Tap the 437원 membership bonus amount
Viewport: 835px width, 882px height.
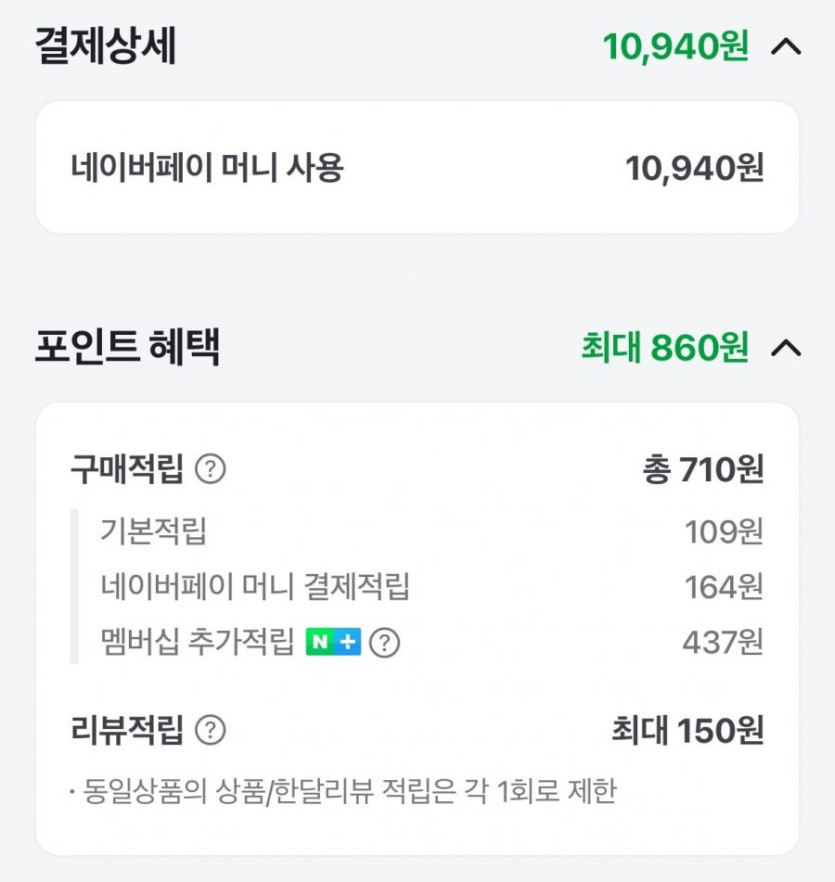[x=722, y=642]
